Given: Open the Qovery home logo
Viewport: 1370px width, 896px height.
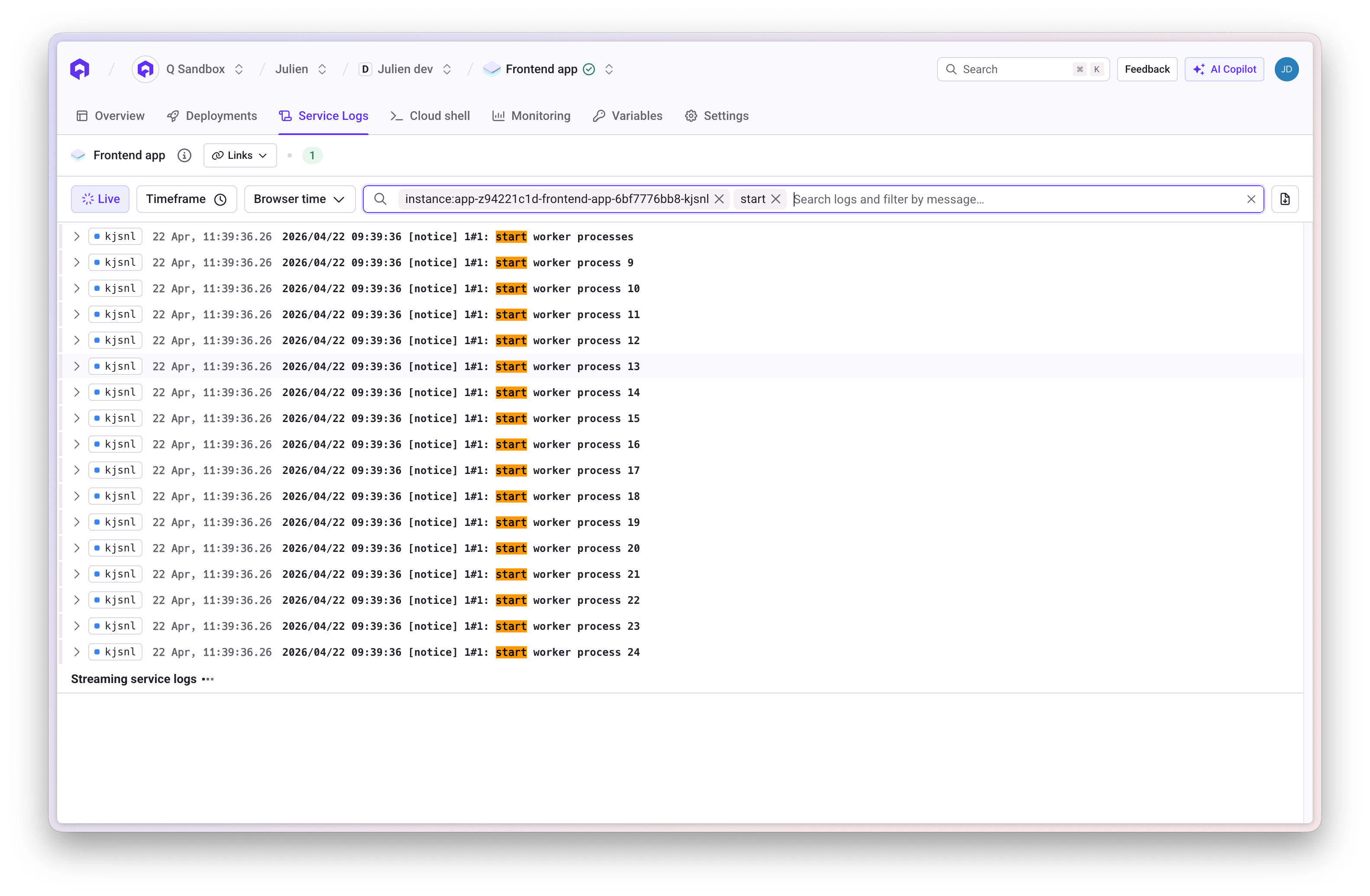Looking at the screenshot, I should pos(80,69).
